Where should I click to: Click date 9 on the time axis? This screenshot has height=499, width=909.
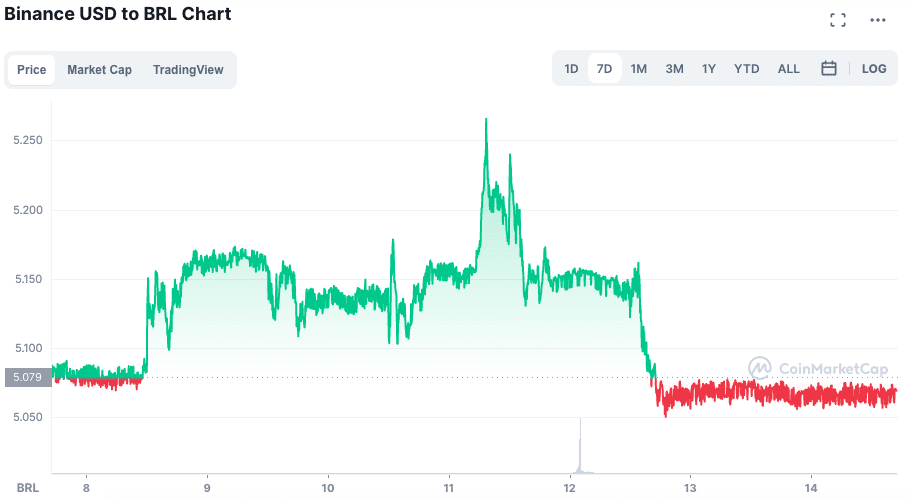[x=207, y=488]
